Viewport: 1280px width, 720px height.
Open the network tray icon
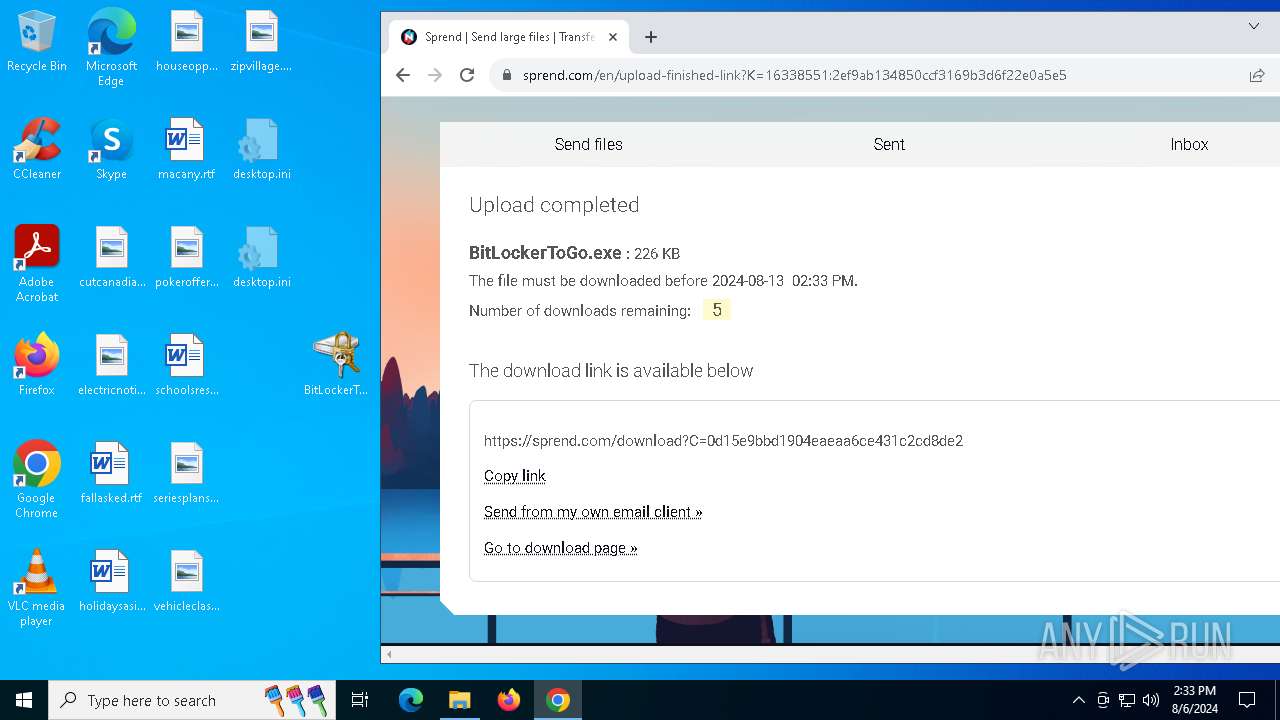pos(1127,700)
